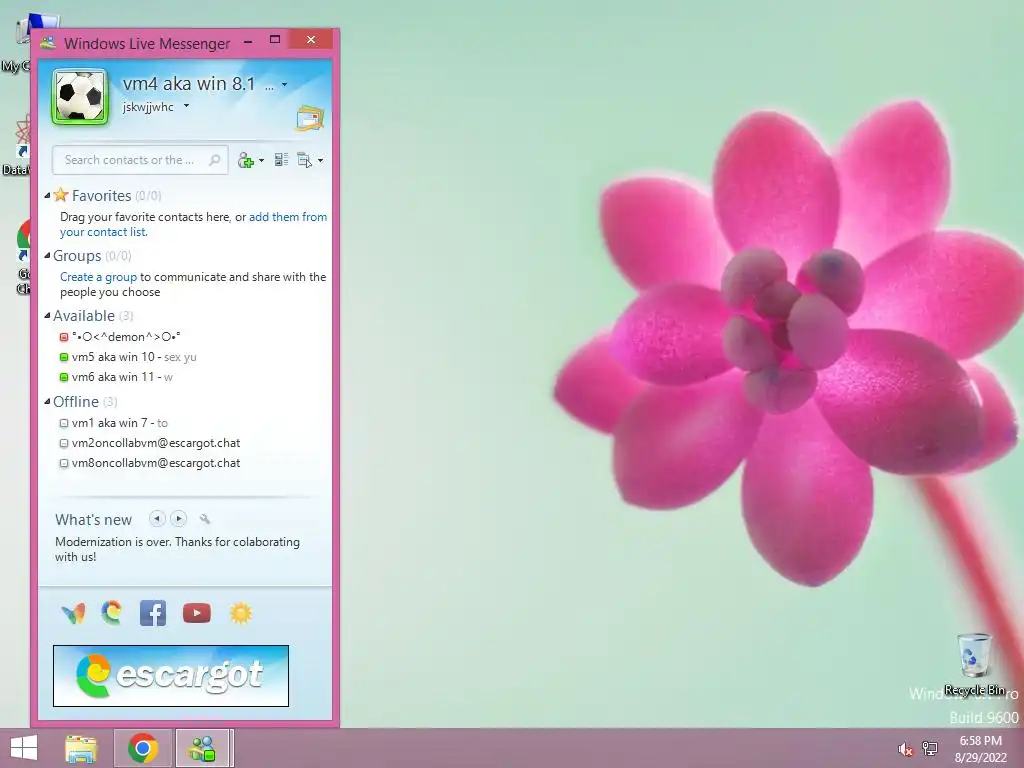Open Add a contact dropdown arrow
Image resolution: width=1024 pixels, height=768 pixels.
(261, 161)
